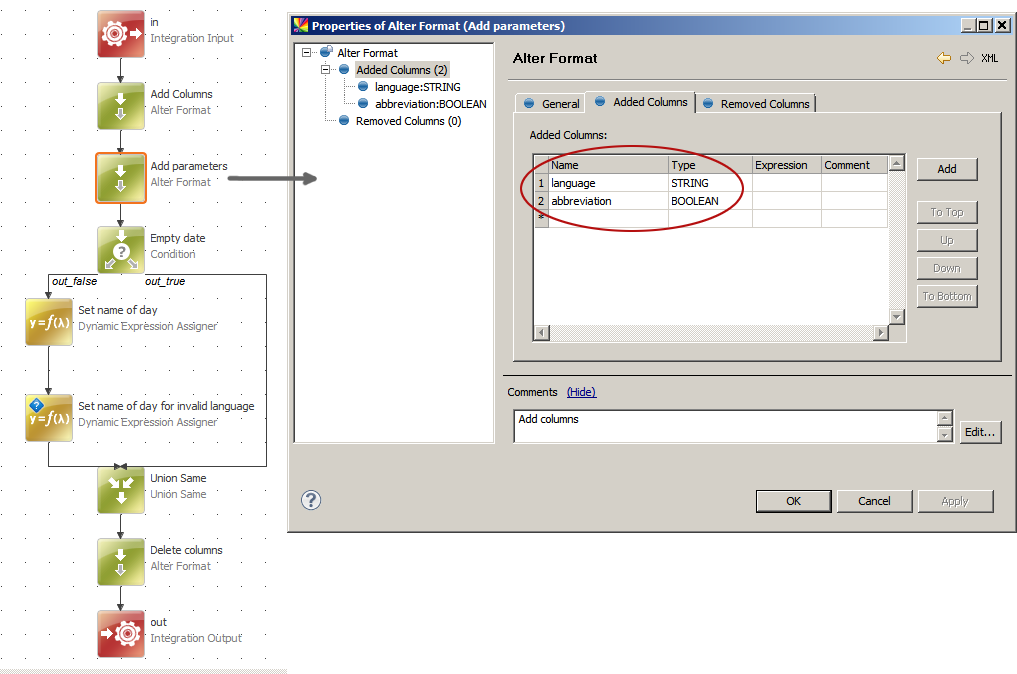Select the Union Same node icon
Image resolution: width=1017 pixels, height=674 pixels.
click(120, 489)
